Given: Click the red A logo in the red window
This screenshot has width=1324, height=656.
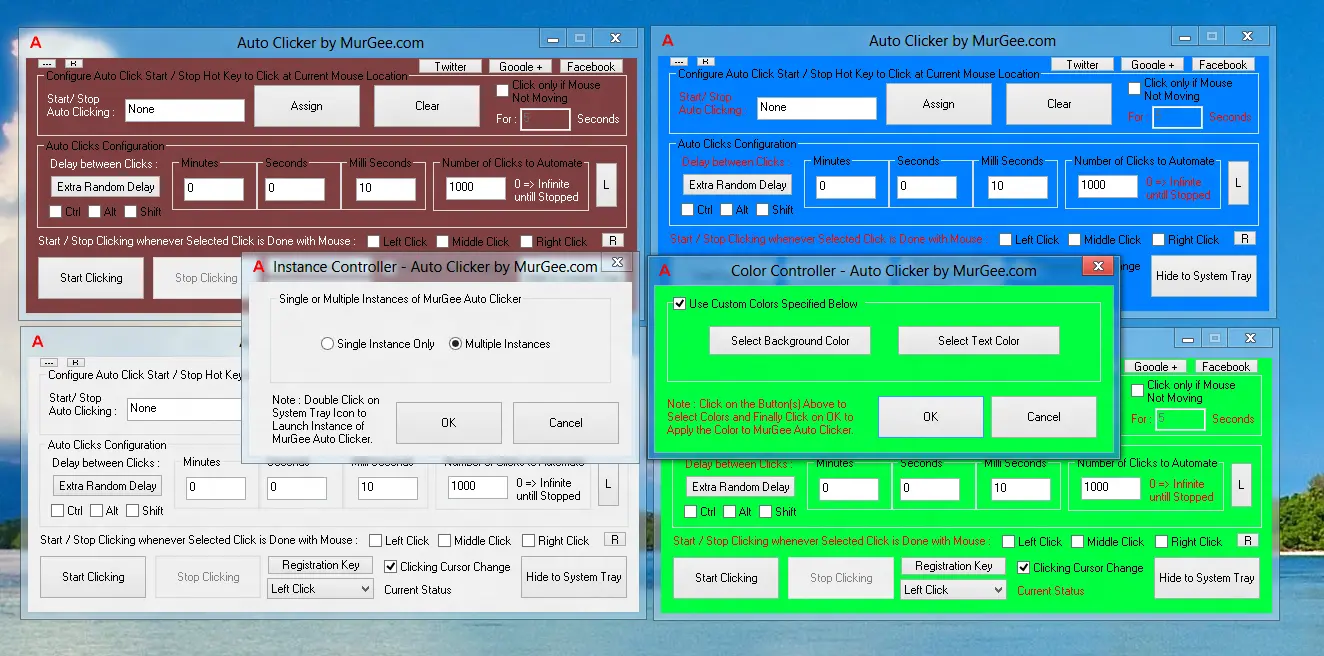Looking at the screenshot, I should (x=36, y=42).
